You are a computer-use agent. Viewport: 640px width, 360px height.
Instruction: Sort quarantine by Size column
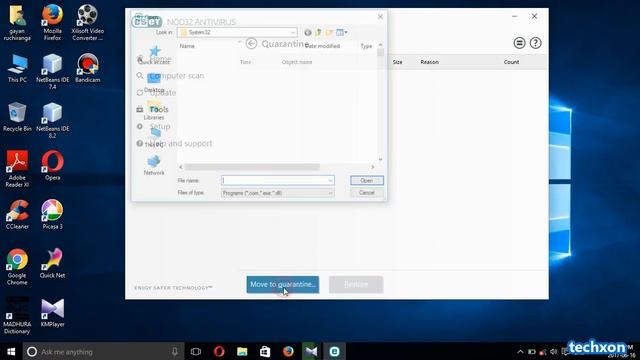(397, 62)
